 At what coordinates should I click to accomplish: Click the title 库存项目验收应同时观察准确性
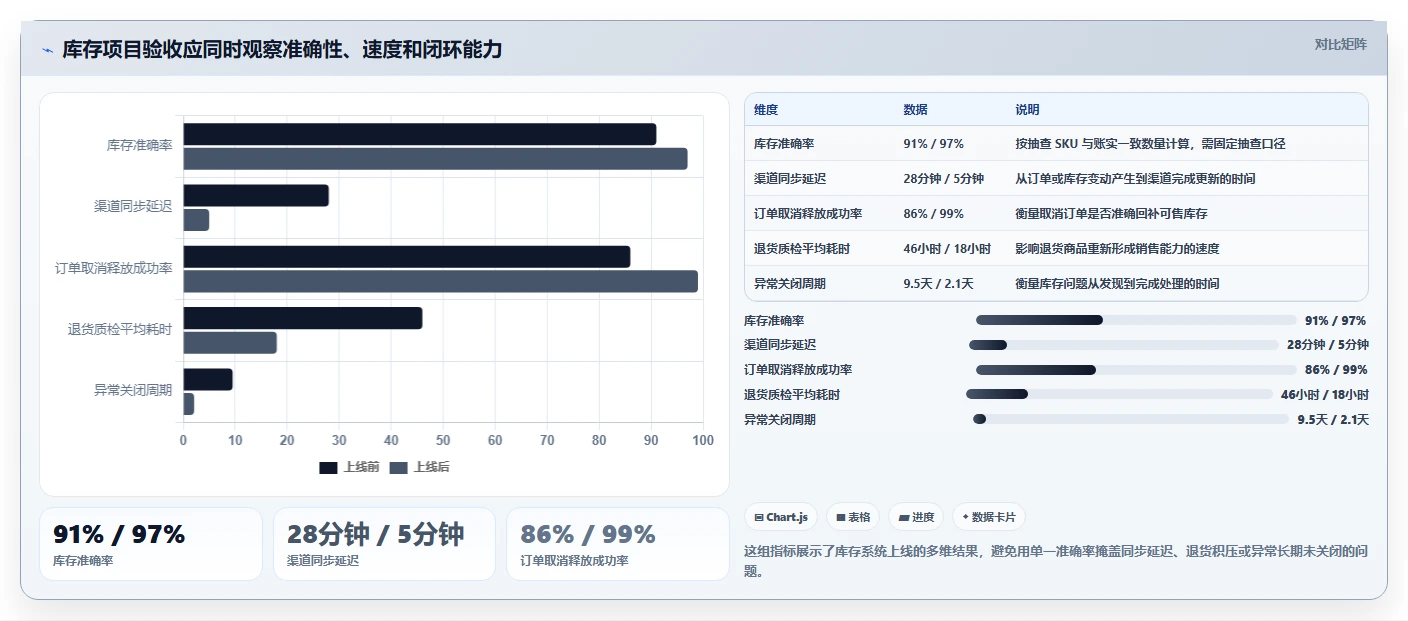[x=203, y=50]
